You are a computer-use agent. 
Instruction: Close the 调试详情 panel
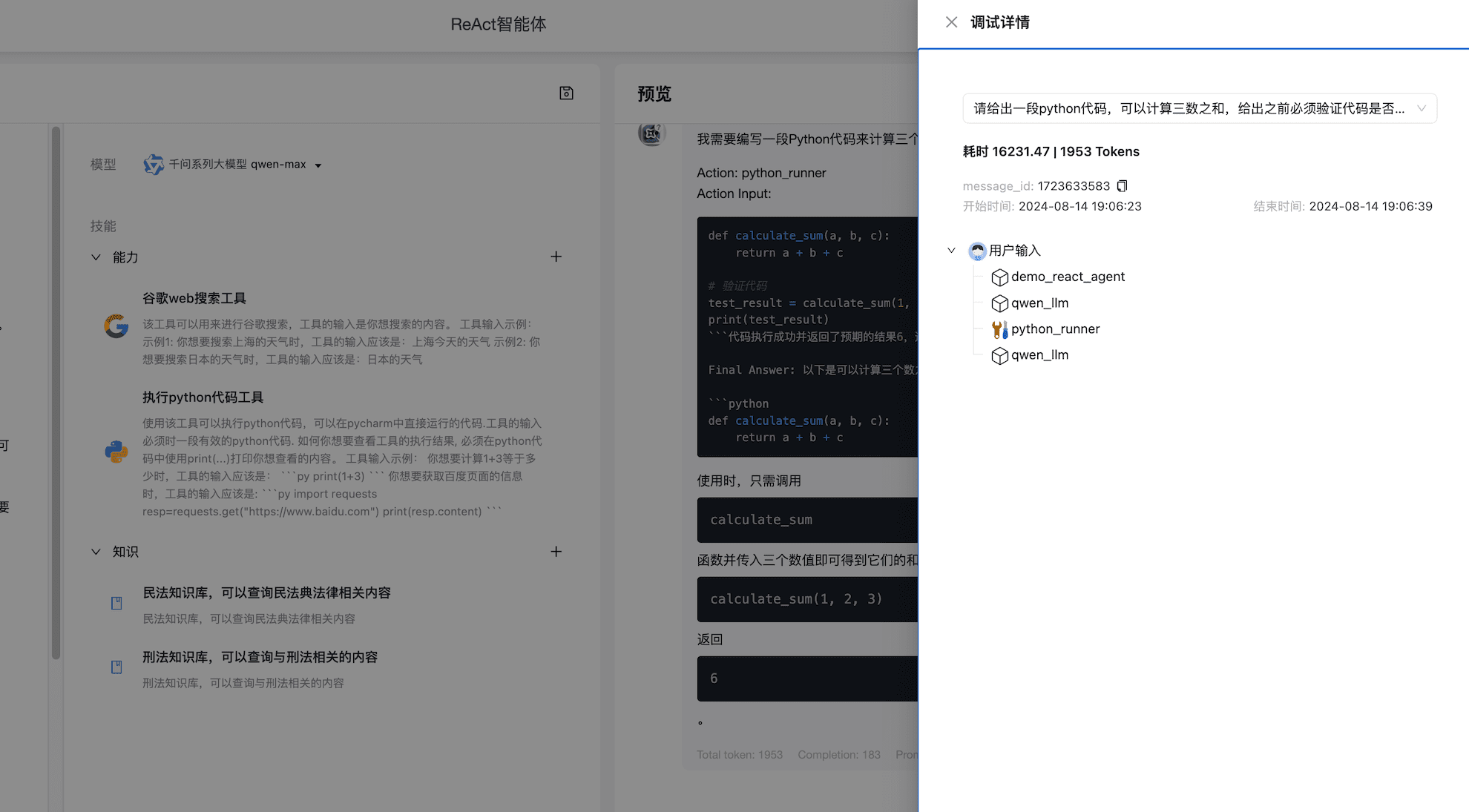coord(951,22)
